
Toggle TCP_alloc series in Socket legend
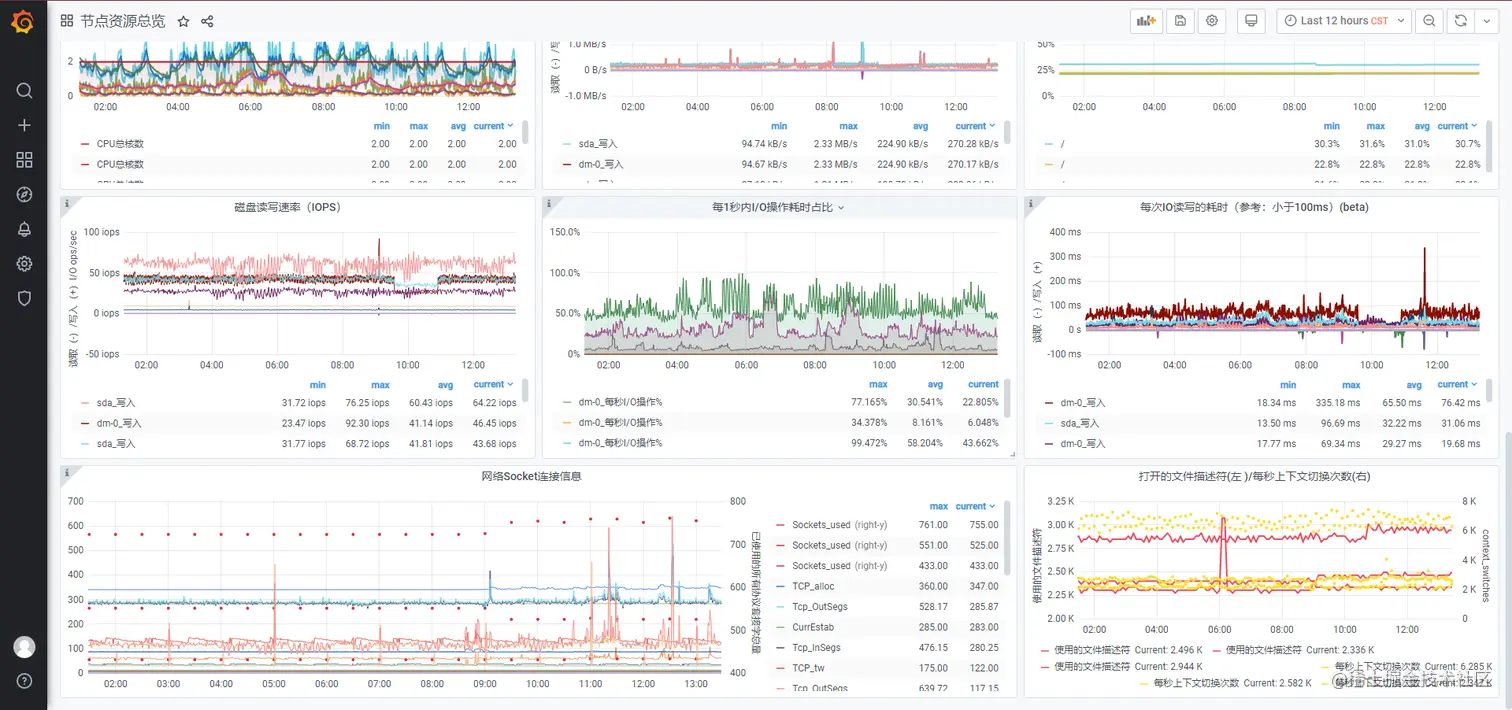813,586
